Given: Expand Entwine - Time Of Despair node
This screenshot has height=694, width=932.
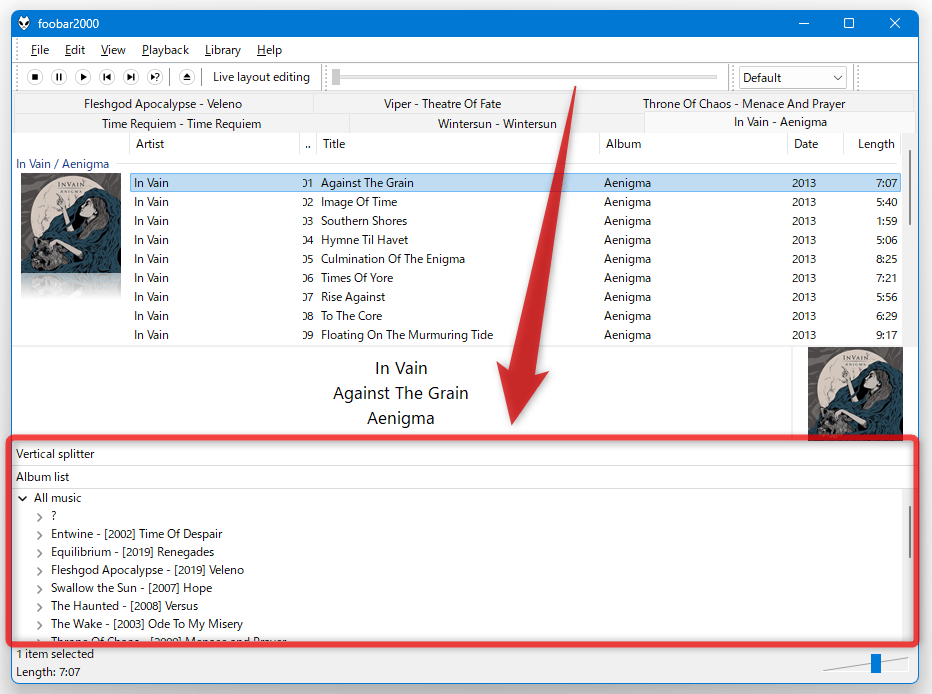Looking at the screenshot, I should (x=39, y=535).
